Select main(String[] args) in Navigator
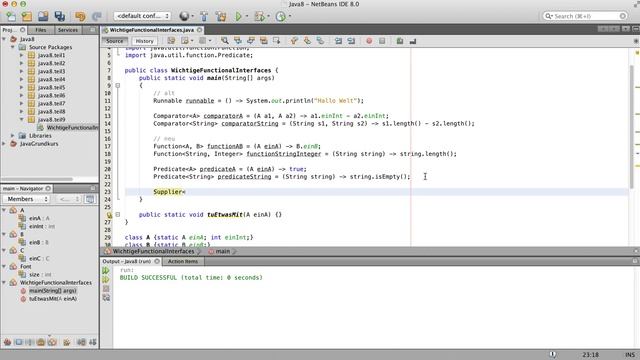 (x=53, y=291)
